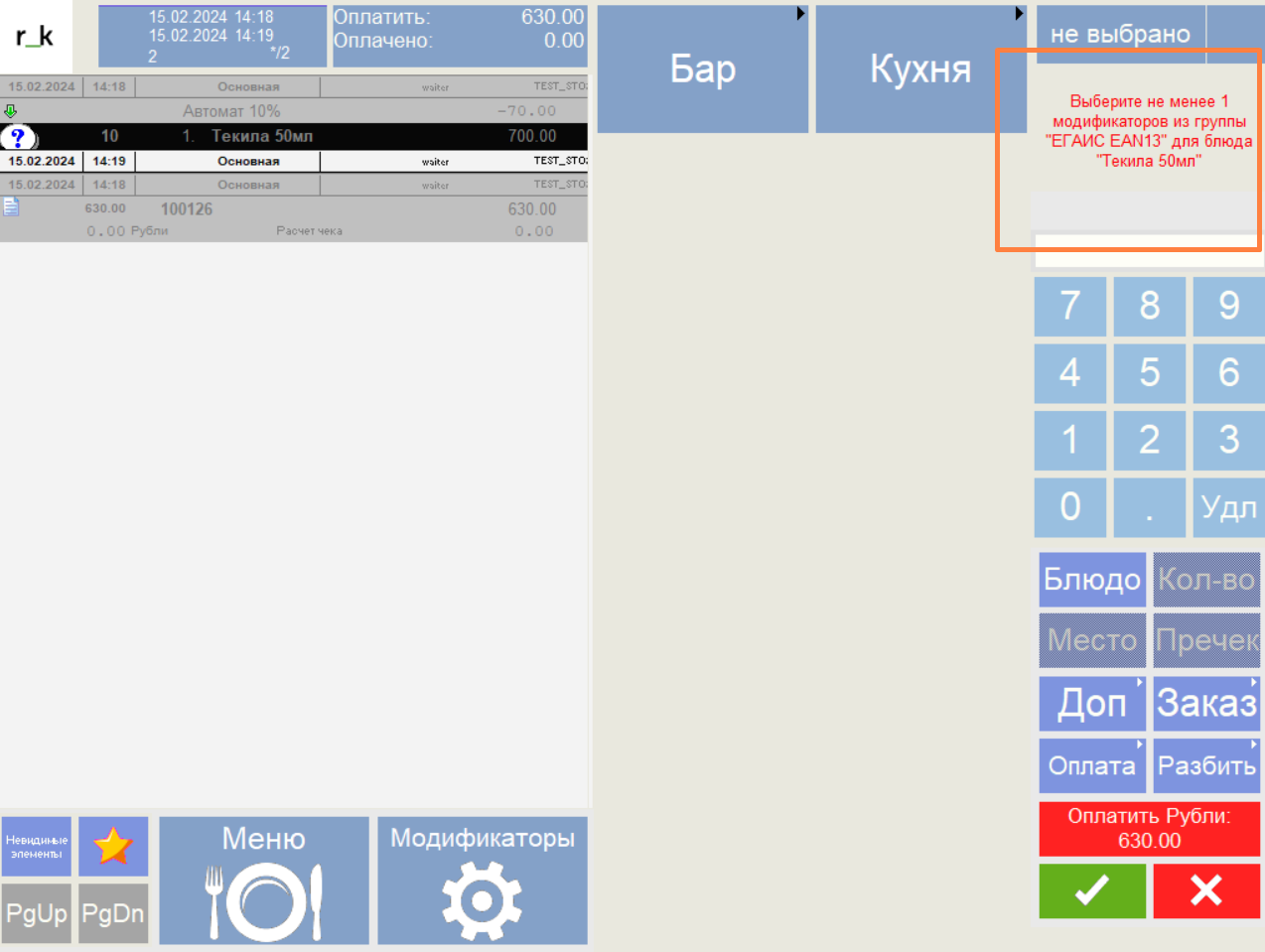Expand the Бар category
The image size is (1265, 952).
pyautogui.click(x=702, y=68)
